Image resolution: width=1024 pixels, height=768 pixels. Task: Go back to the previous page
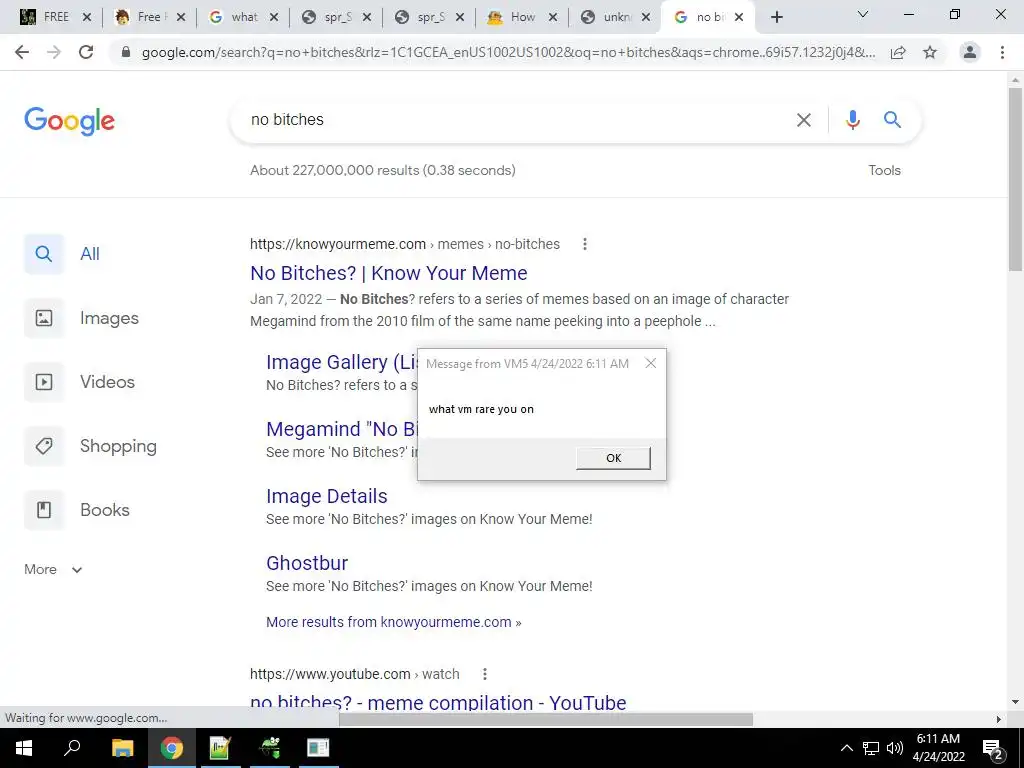(22, 52)
